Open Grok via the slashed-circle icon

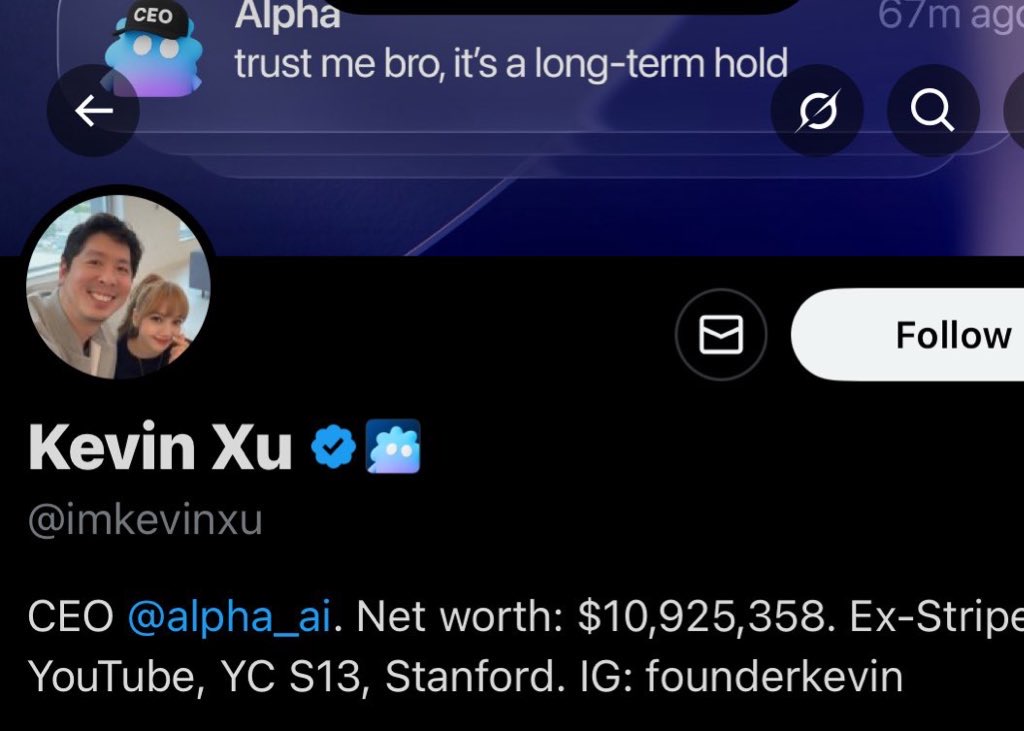817,110
